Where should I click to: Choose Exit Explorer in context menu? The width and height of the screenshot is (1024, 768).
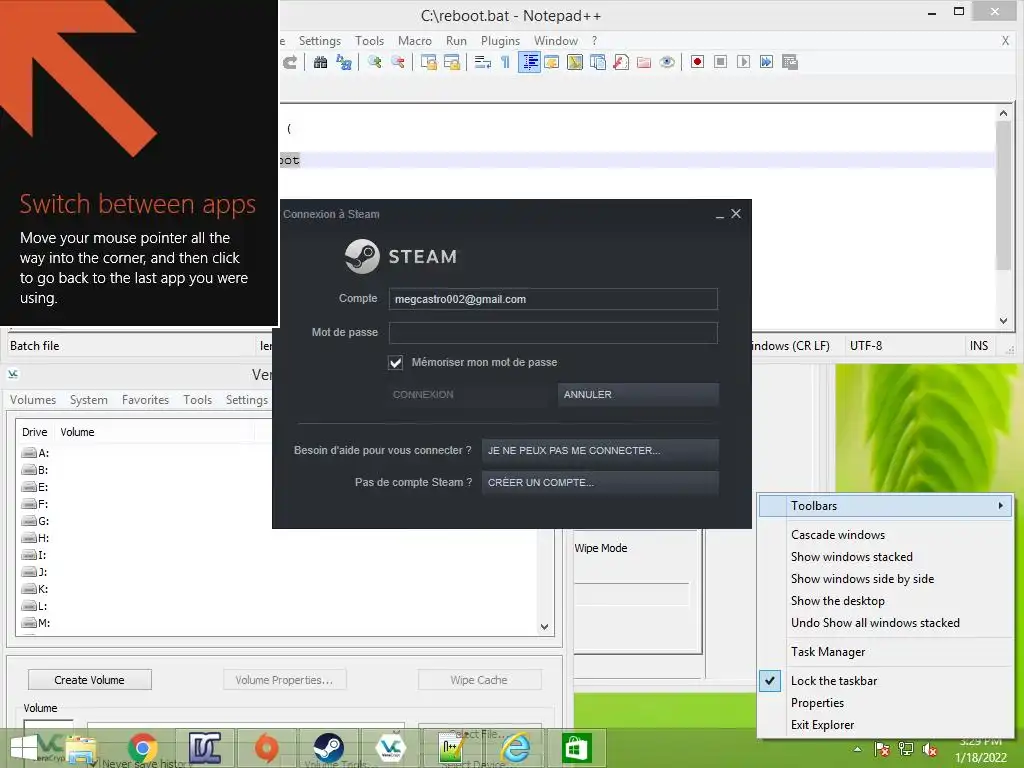coord(822,725)
